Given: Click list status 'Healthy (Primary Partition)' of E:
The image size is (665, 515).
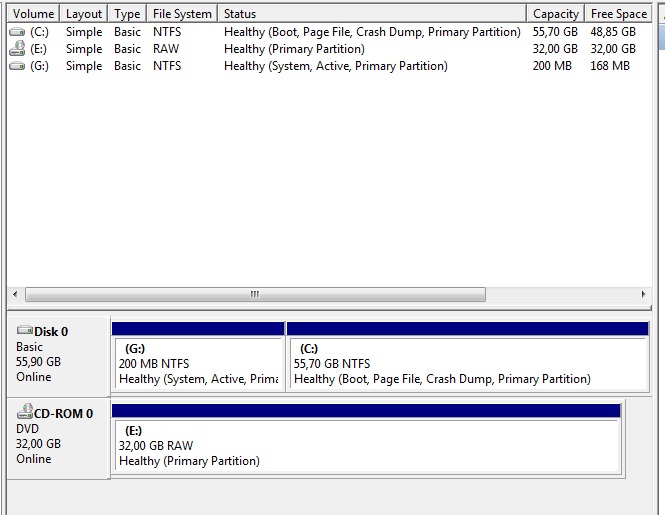Looking at the screenshot, I should coord(294,49).
